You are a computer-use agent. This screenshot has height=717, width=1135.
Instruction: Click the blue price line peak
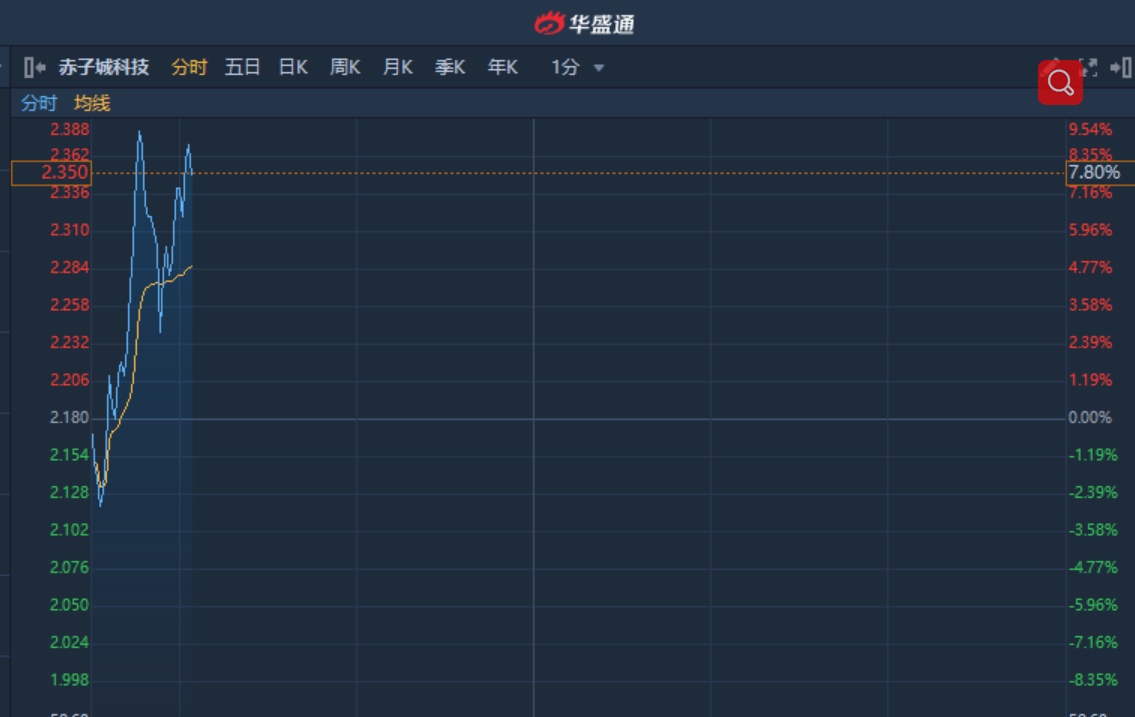coord(139,132)
